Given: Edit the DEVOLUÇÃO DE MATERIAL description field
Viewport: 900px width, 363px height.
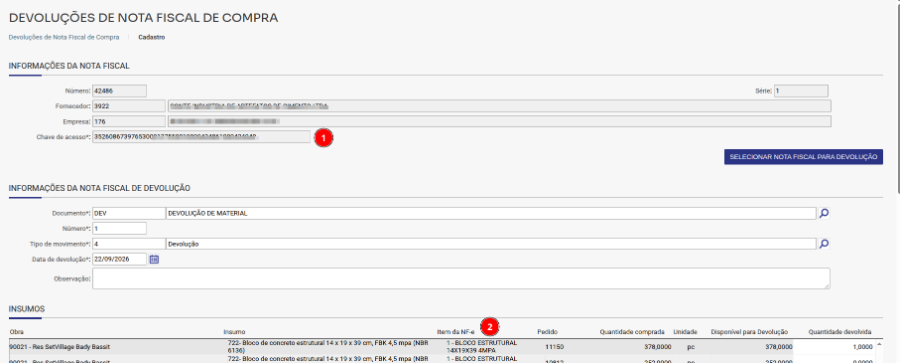Looking at the screenshot, I should [x=491, y=213].
